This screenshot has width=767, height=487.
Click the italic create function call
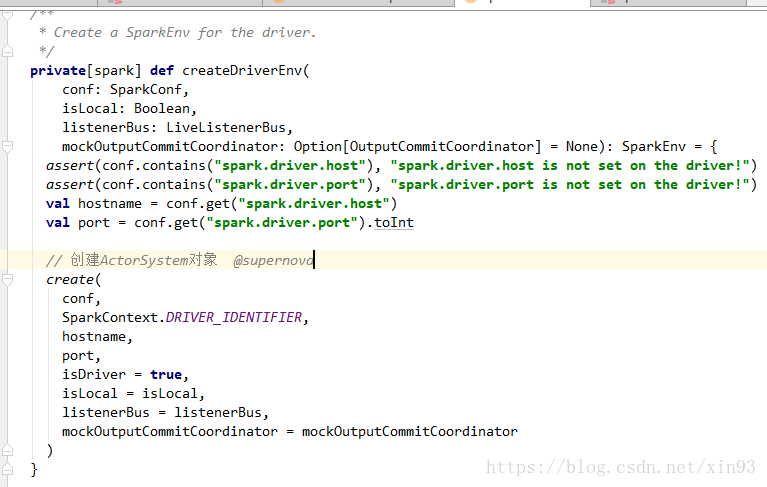click(x=69, y=280)
